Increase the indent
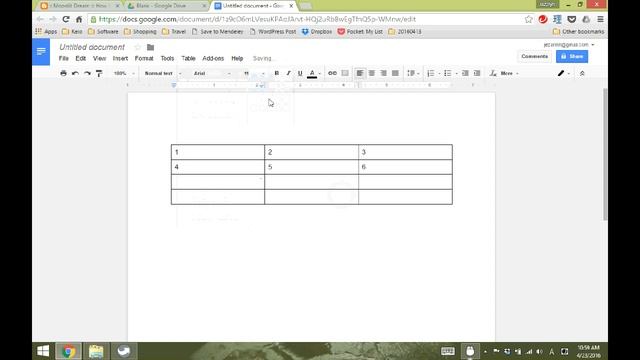Viewport: 640px width, 360px height. [x=477, y=73]
